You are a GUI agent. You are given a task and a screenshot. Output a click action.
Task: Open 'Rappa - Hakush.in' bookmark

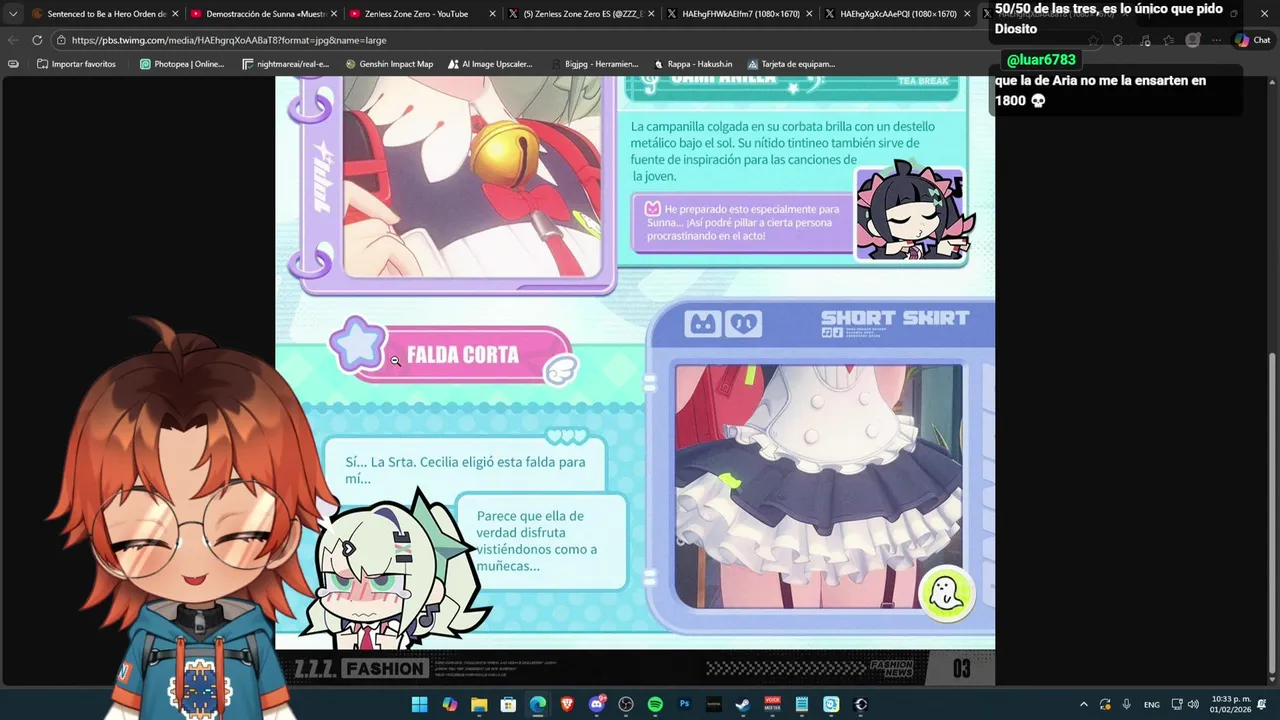[693, 64]
